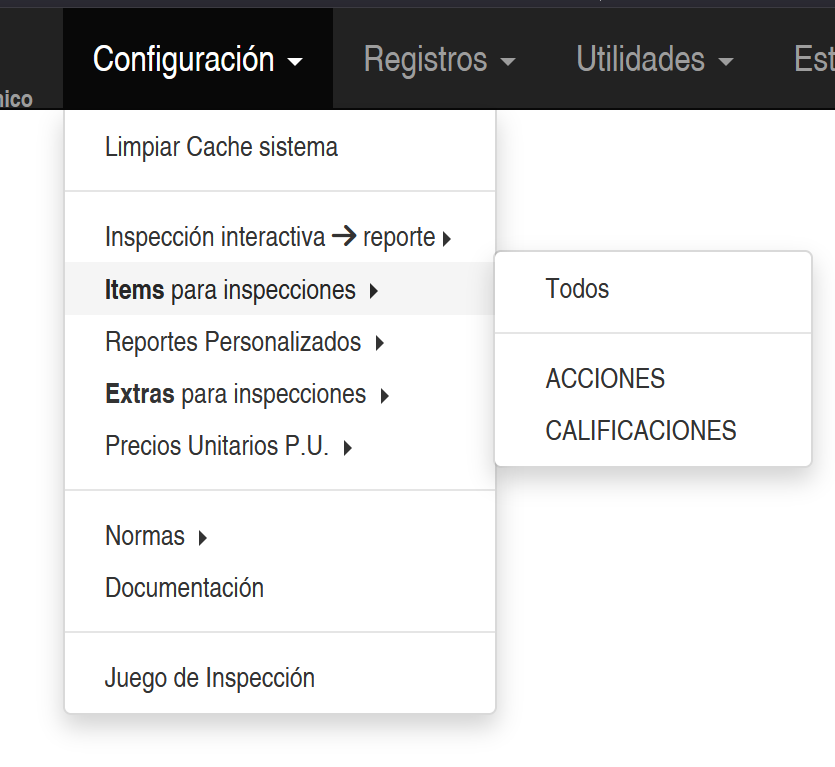Select Limpiar Cache sistema
This screenshot has height=767, width=835.
tap(221, 148)
